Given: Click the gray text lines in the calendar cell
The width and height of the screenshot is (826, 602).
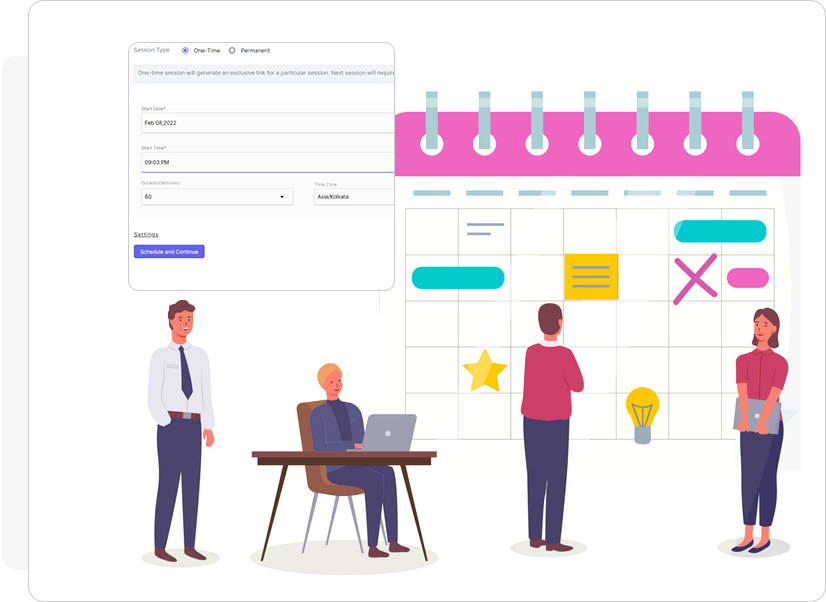Looking at the screenshot, I should [484, 230].
